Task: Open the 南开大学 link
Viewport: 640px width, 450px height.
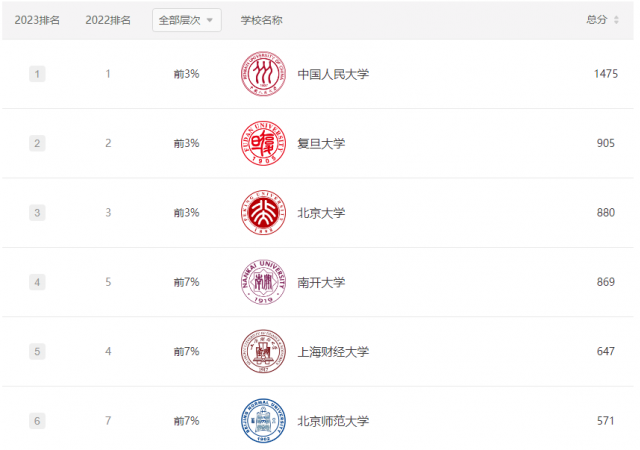Action: tap(321, 282)
